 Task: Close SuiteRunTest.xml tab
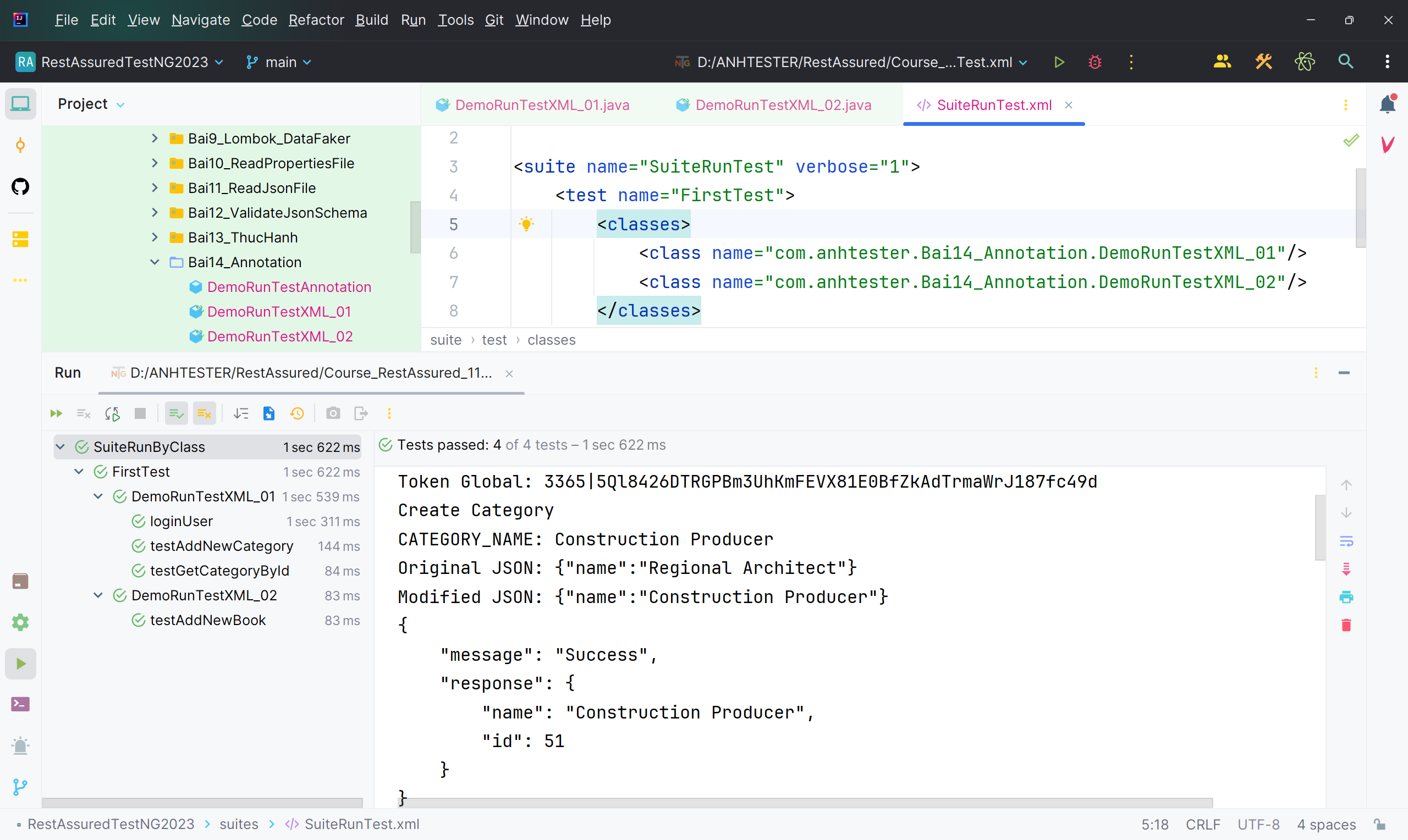(1068, 104)
